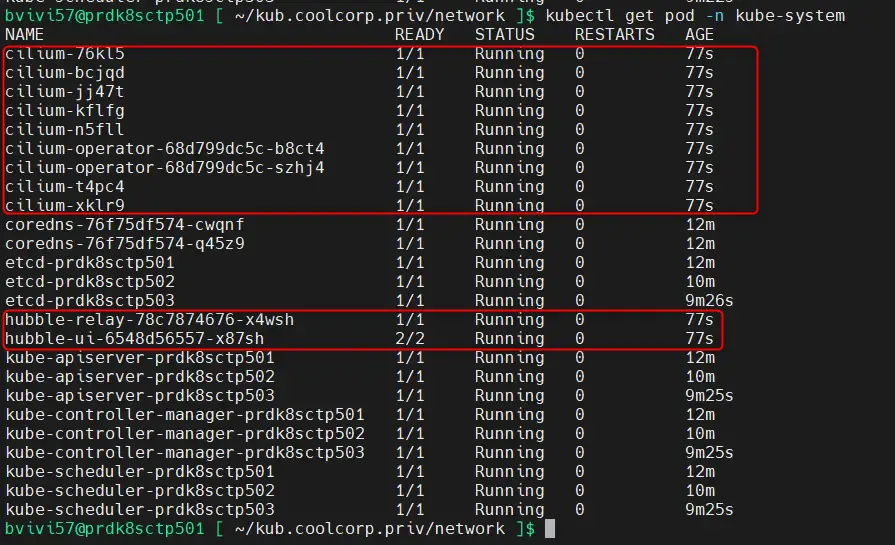Select kube-scheduler-prdk8sctp501 pod name
Screen dimensions: 895x545
pos(140,471)
